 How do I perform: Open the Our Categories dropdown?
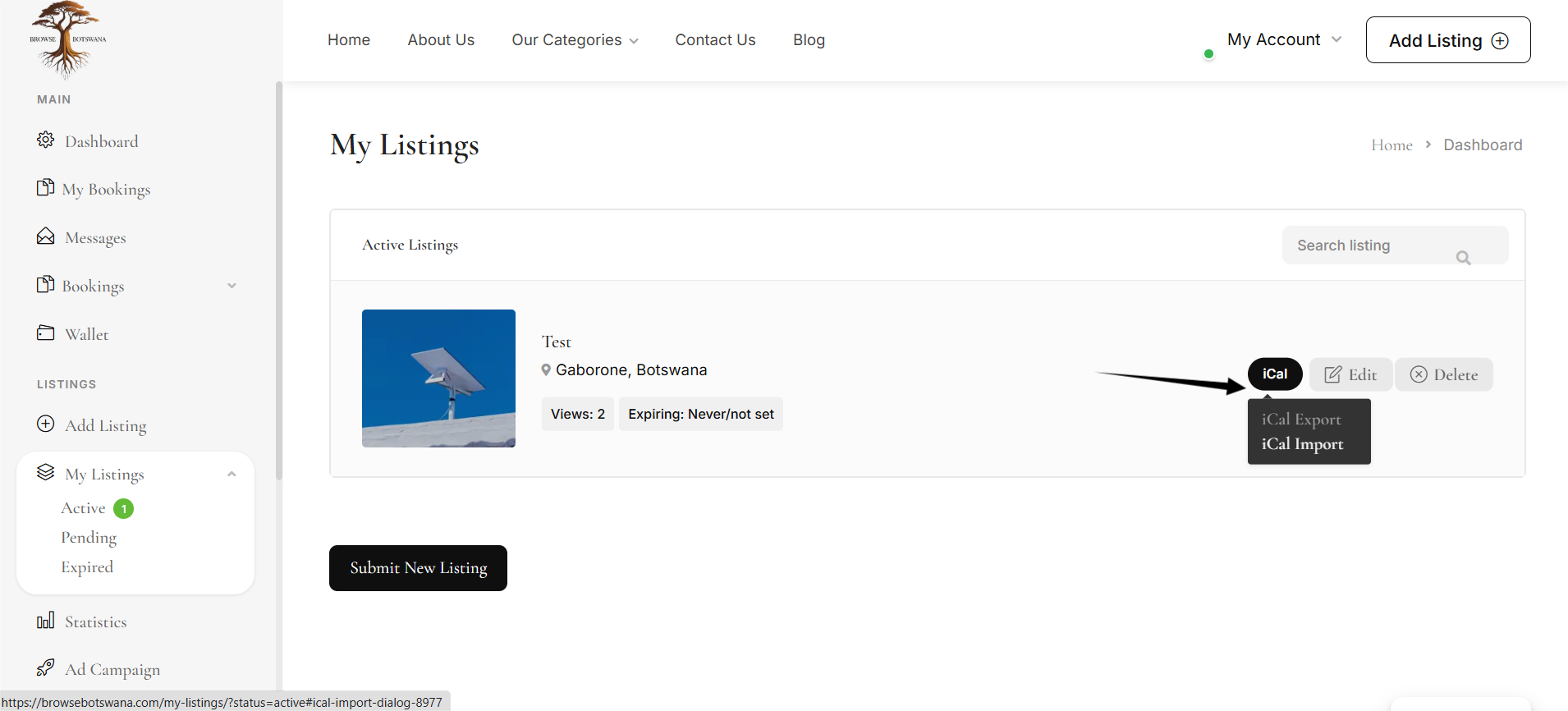pyautogui.click(x=575, y=40)
